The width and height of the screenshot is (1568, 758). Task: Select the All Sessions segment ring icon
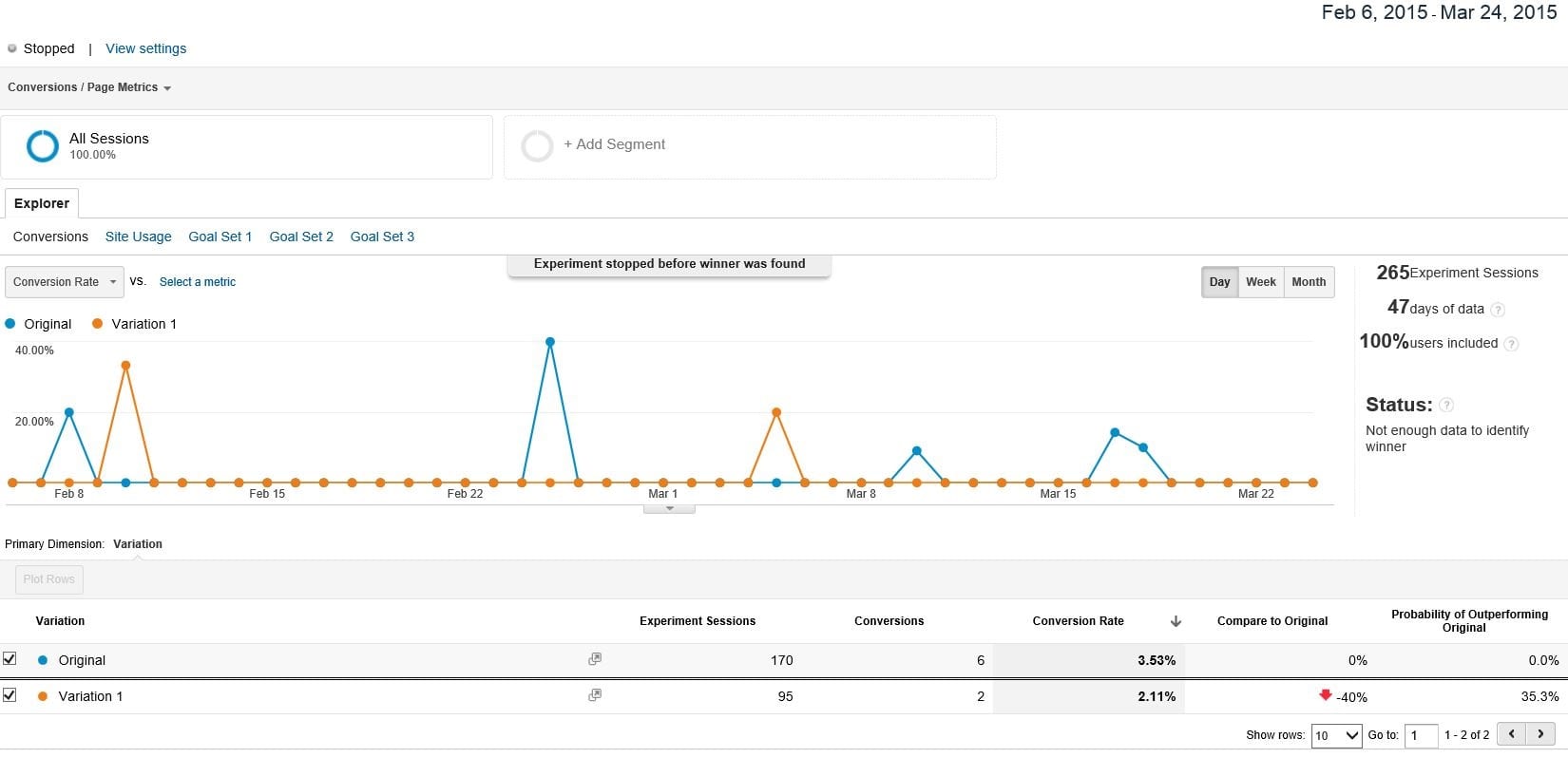tap(43, 146)
